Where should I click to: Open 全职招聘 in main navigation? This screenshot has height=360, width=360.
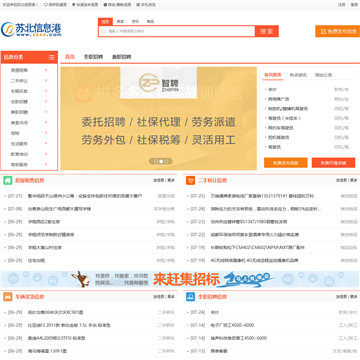point(93,57)
